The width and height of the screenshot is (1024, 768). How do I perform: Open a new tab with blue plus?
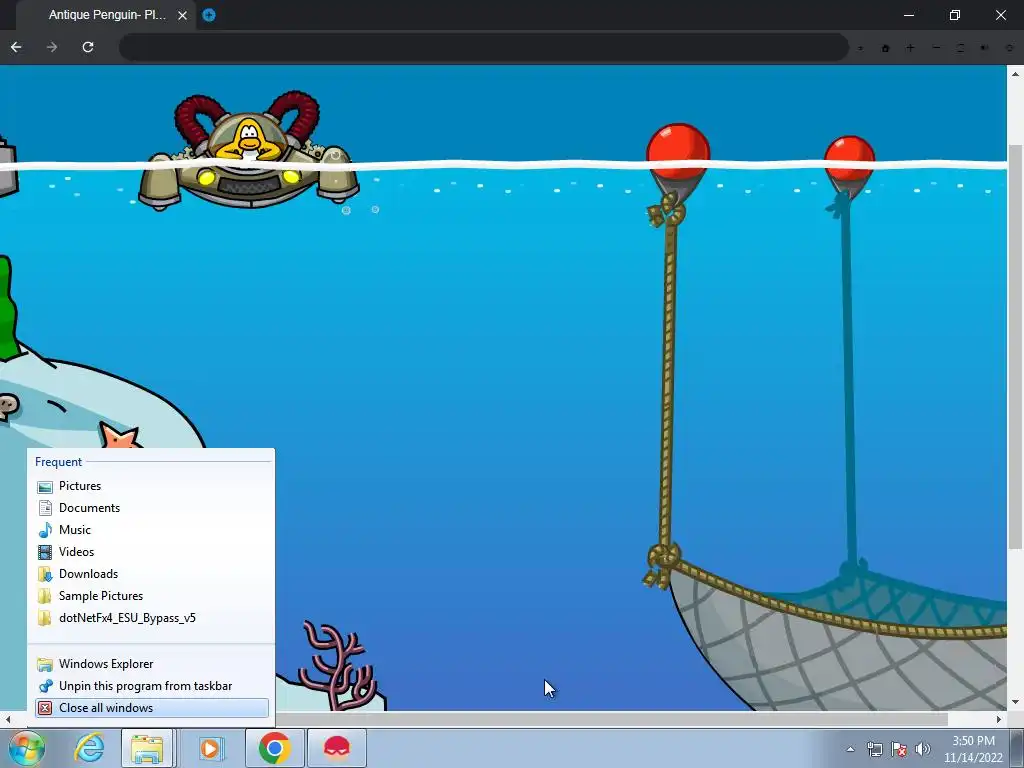209,15
